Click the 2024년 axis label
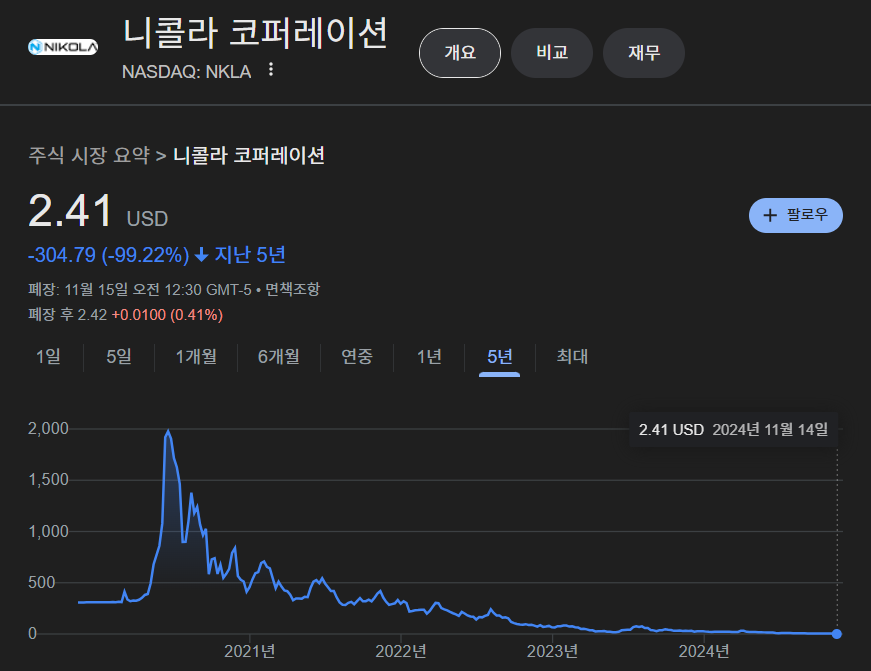871x671 pixels. (x=704, y=651)
